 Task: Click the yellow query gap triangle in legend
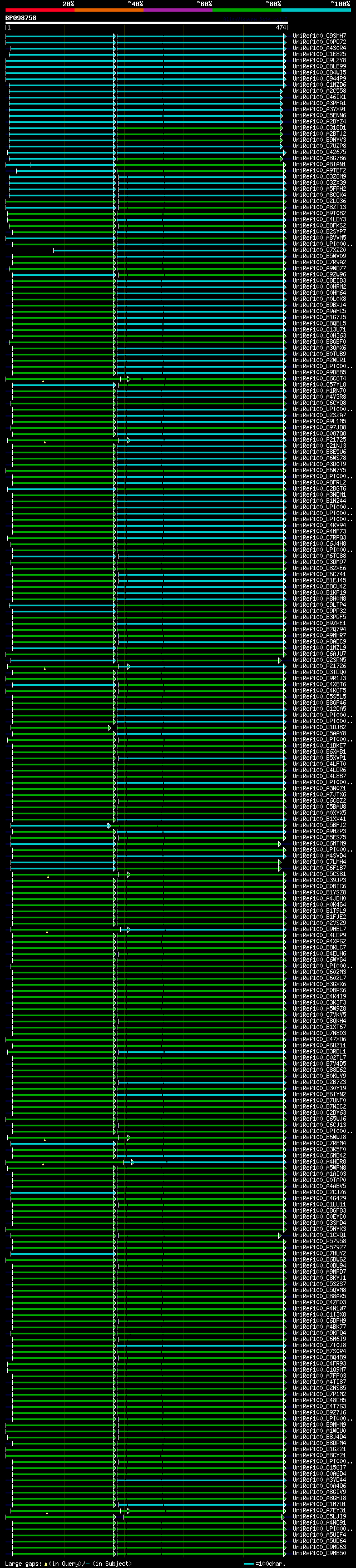tap(45, 1564)
